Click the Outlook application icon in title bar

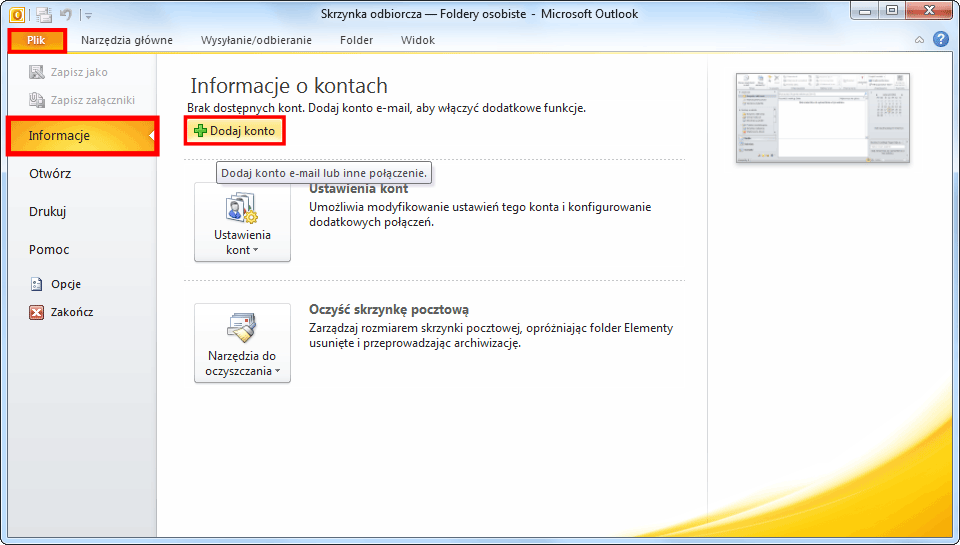pos(17,13)
